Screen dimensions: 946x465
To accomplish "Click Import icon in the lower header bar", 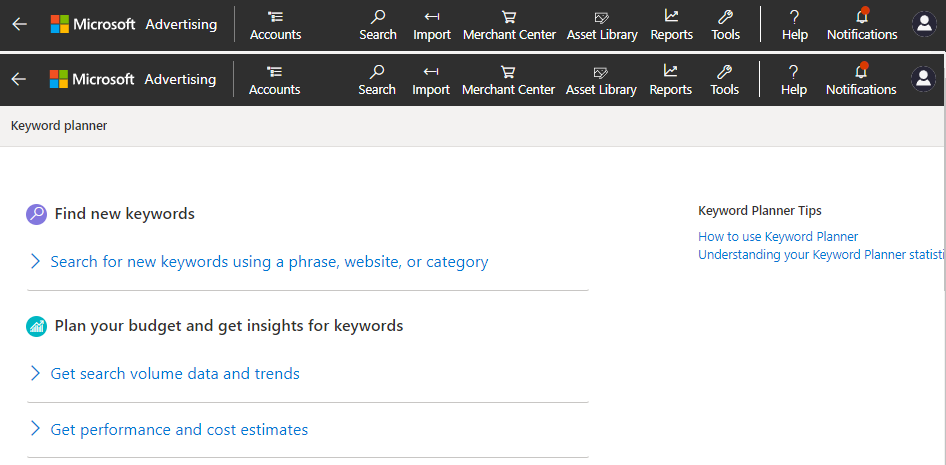I will [431, 79].
